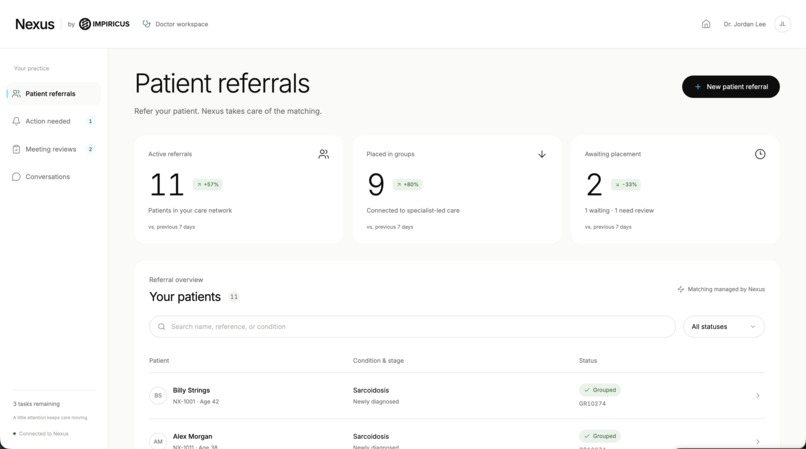Screen dimensions: 806x449
Task: Click the down arrow on Placed in groups card
Action: pyautogui.click(x=542, y=154)
